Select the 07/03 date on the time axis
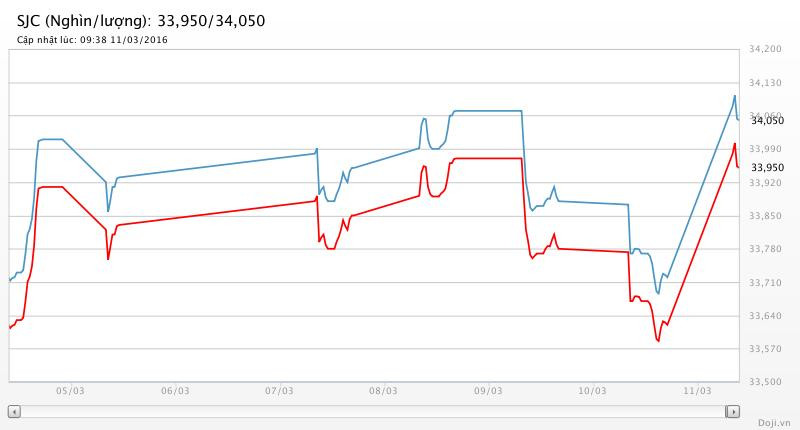This screenshot has height=430, width=800. click(278, 391)
